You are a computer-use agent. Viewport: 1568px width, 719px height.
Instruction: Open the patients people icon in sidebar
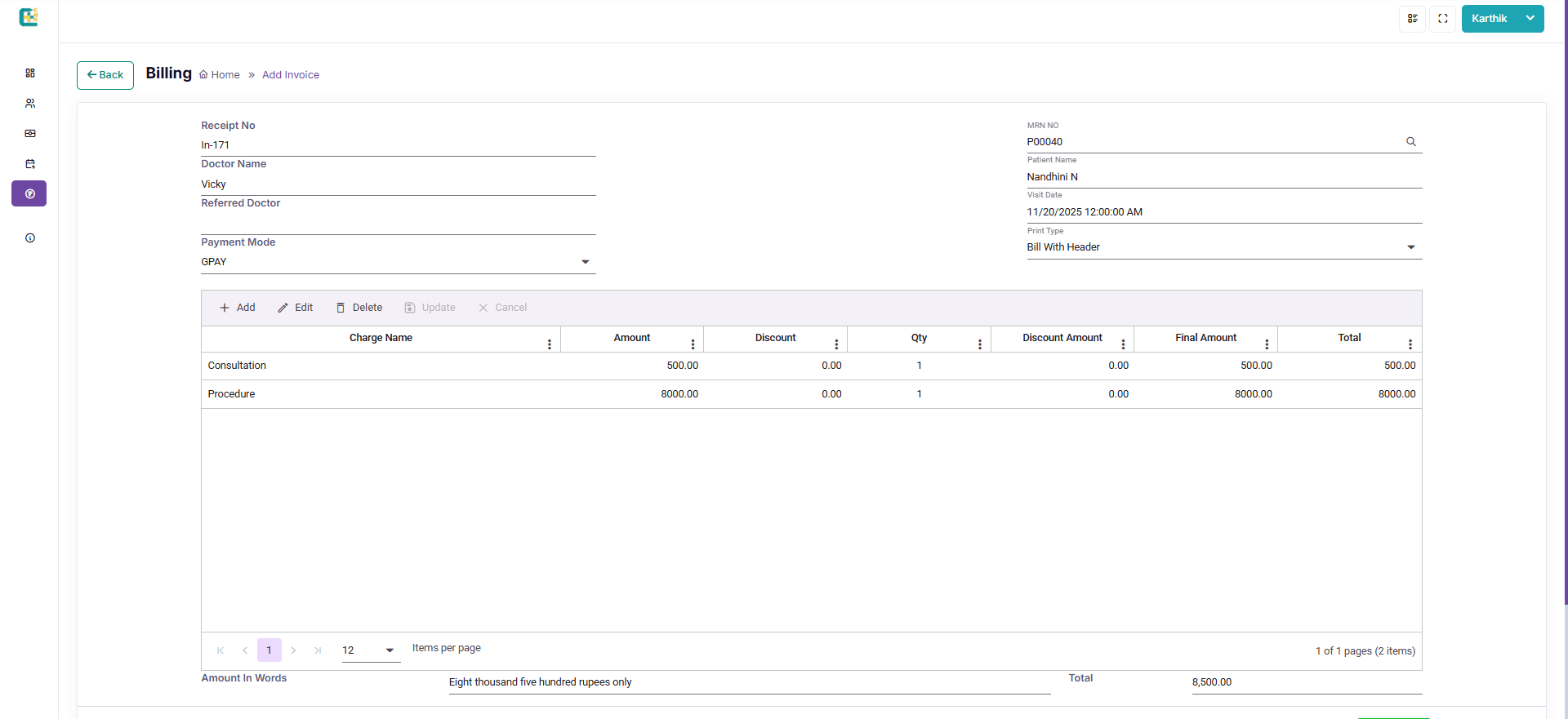pyautogui.click(x=30, y=103)
